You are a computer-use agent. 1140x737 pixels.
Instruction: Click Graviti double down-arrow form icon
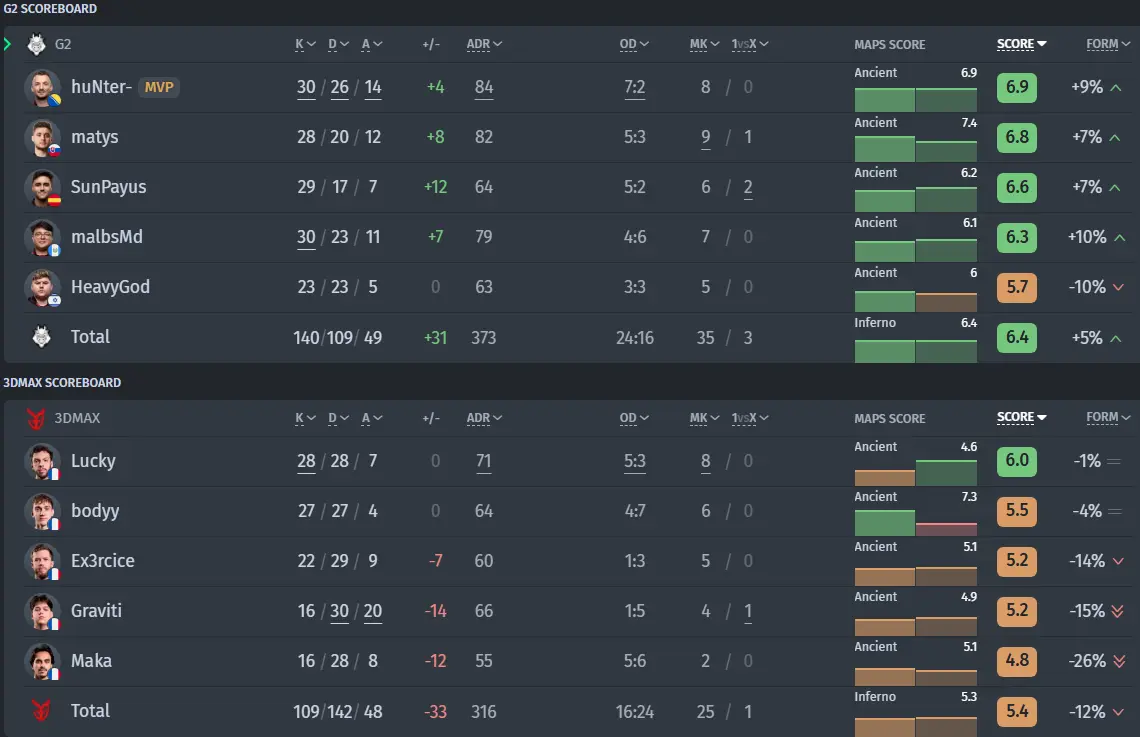(x=1118, y=611)
